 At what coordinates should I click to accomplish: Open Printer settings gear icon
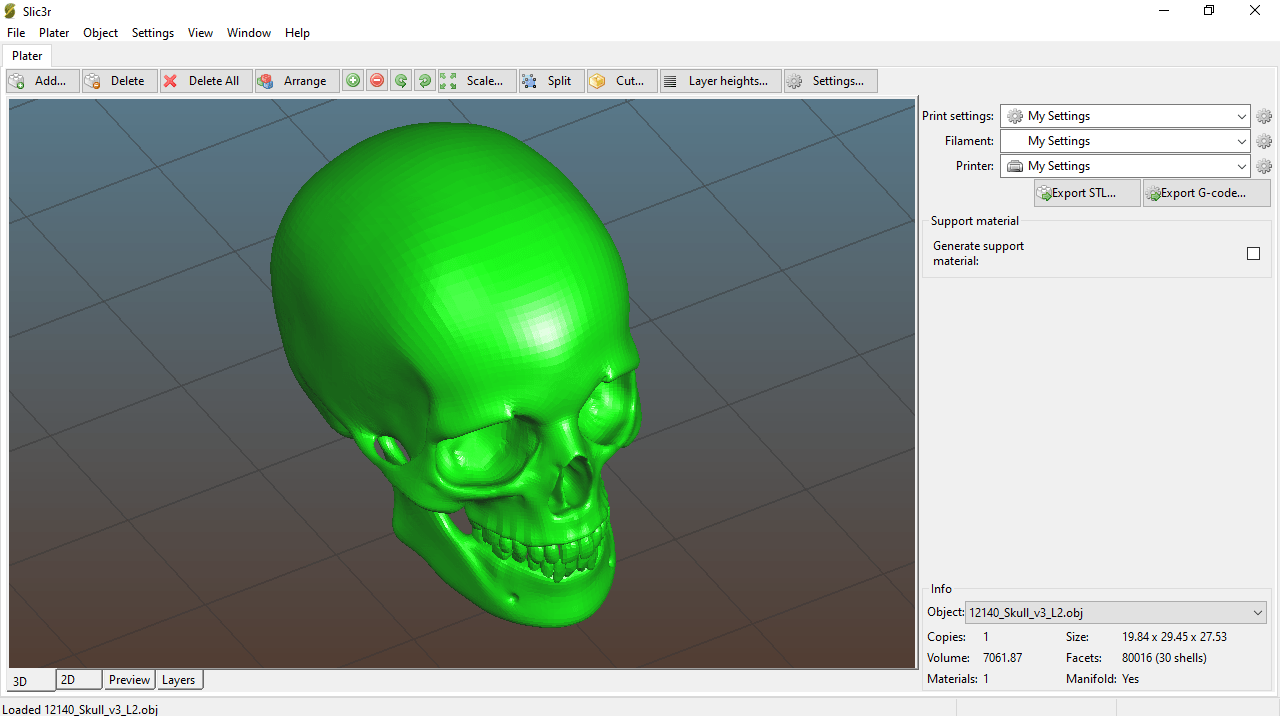click(x=1264, y=166)
